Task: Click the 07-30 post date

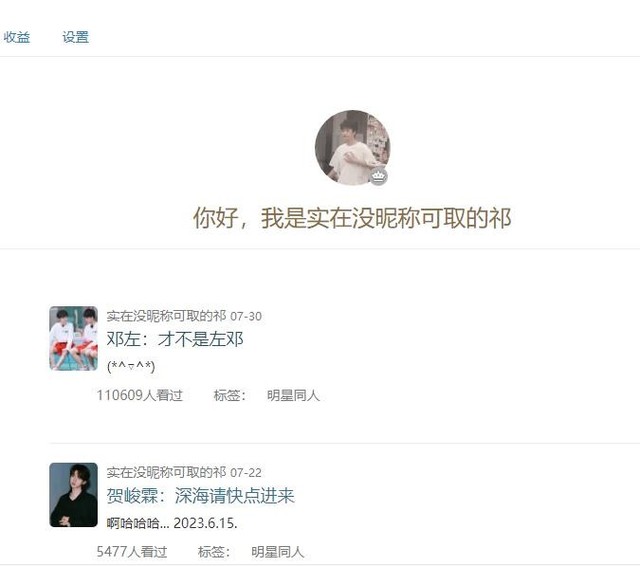Action: point(246,316)
